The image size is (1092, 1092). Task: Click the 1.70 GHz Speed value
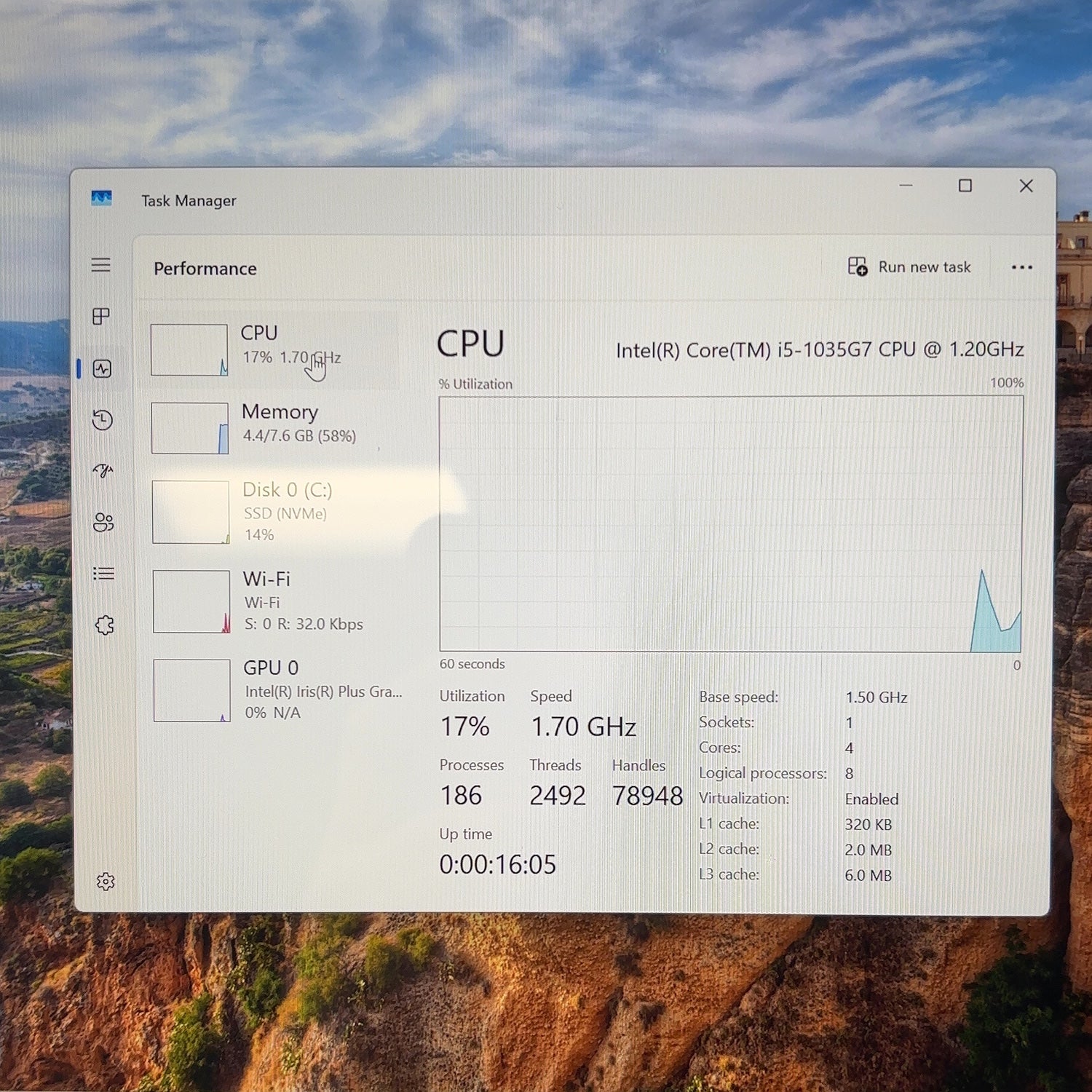[583, 727]
